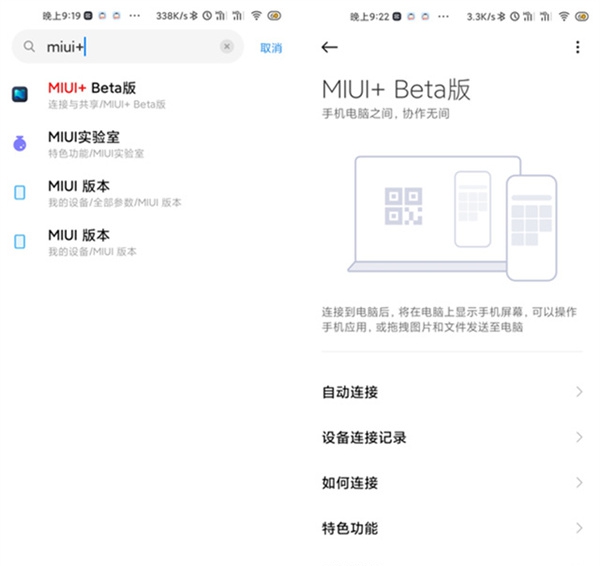Tap the search magnifier icon

(x=29, y=47)
